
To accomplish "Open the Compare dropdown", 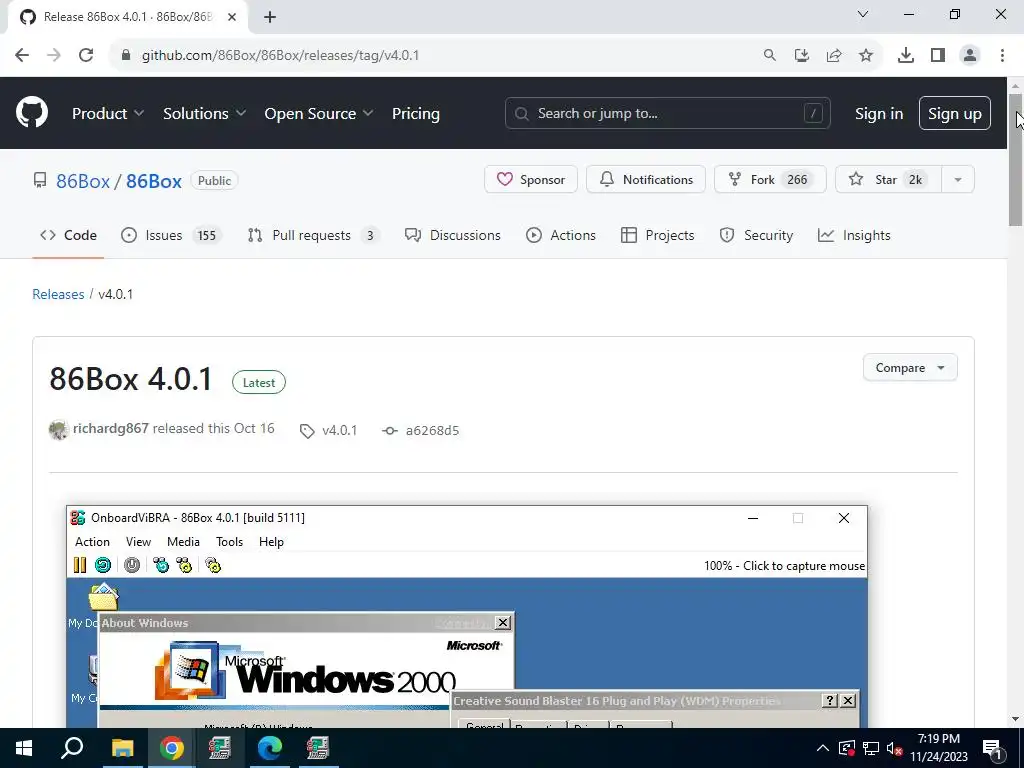I will 910,368.
